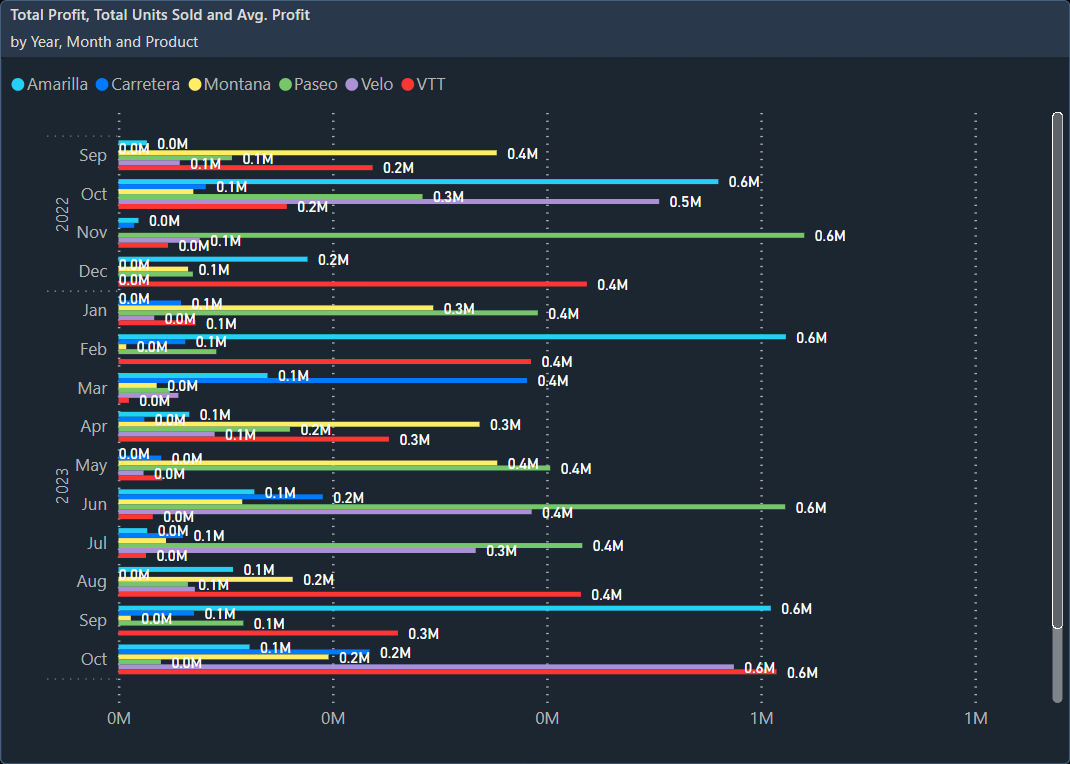
Task: Click the 0.6M data label for Sep 2023
Action: point(798,608)
